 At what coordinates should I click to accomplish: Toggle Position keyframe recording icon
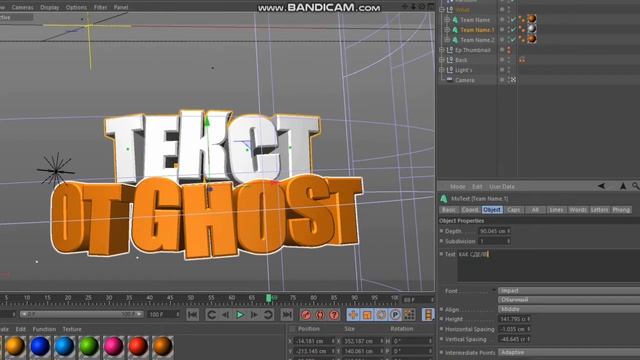point(353,315)
